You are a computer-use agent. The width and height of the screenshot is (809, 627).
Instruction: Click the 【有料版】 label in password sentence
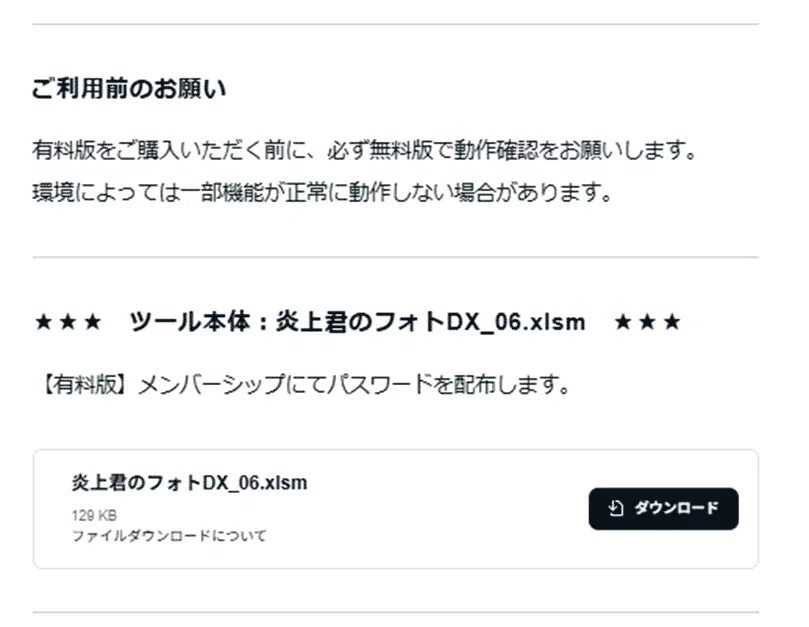point(84,384)
